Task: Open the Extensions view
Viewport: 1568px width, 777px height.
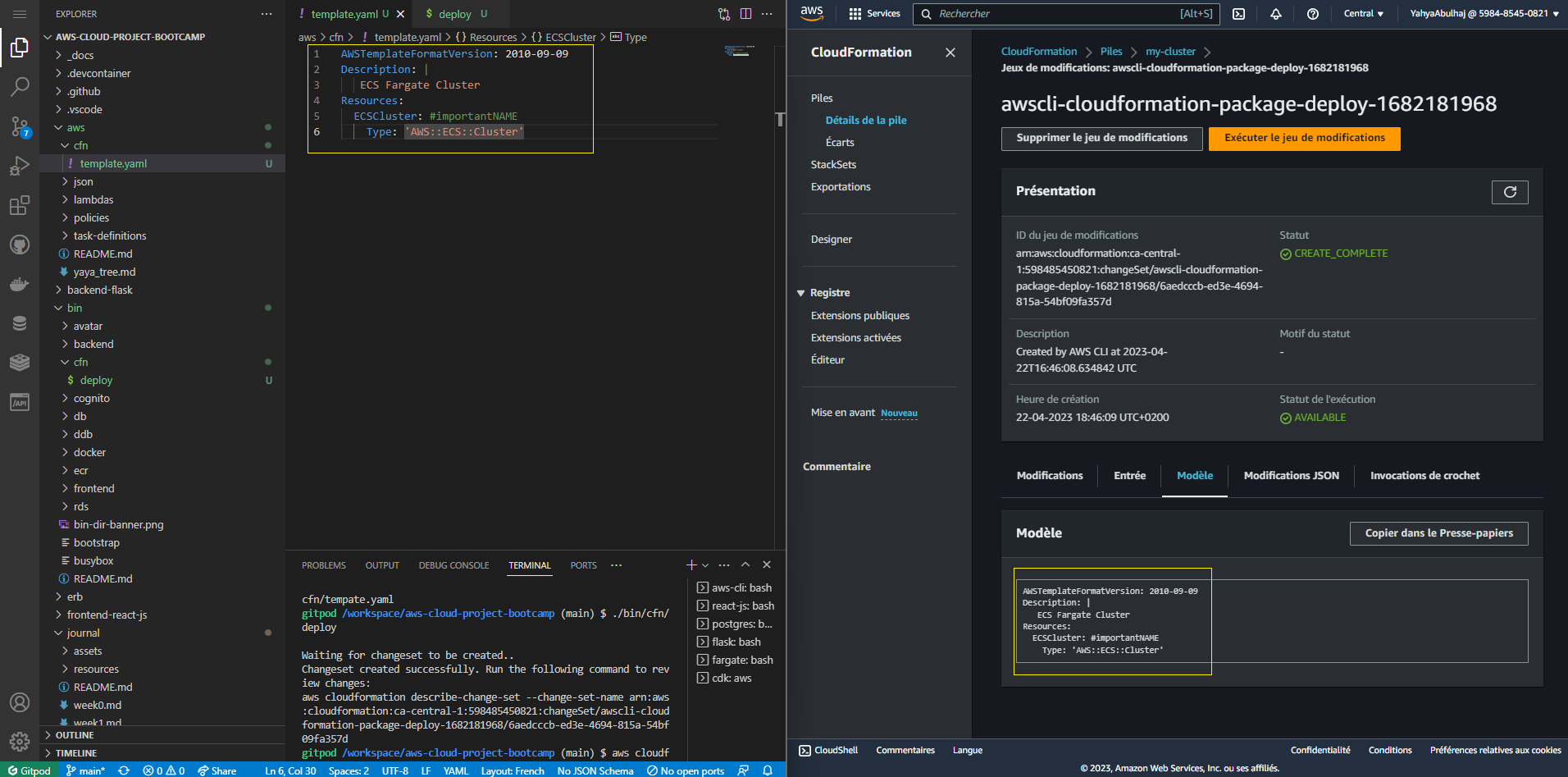Action: (20, 205)
